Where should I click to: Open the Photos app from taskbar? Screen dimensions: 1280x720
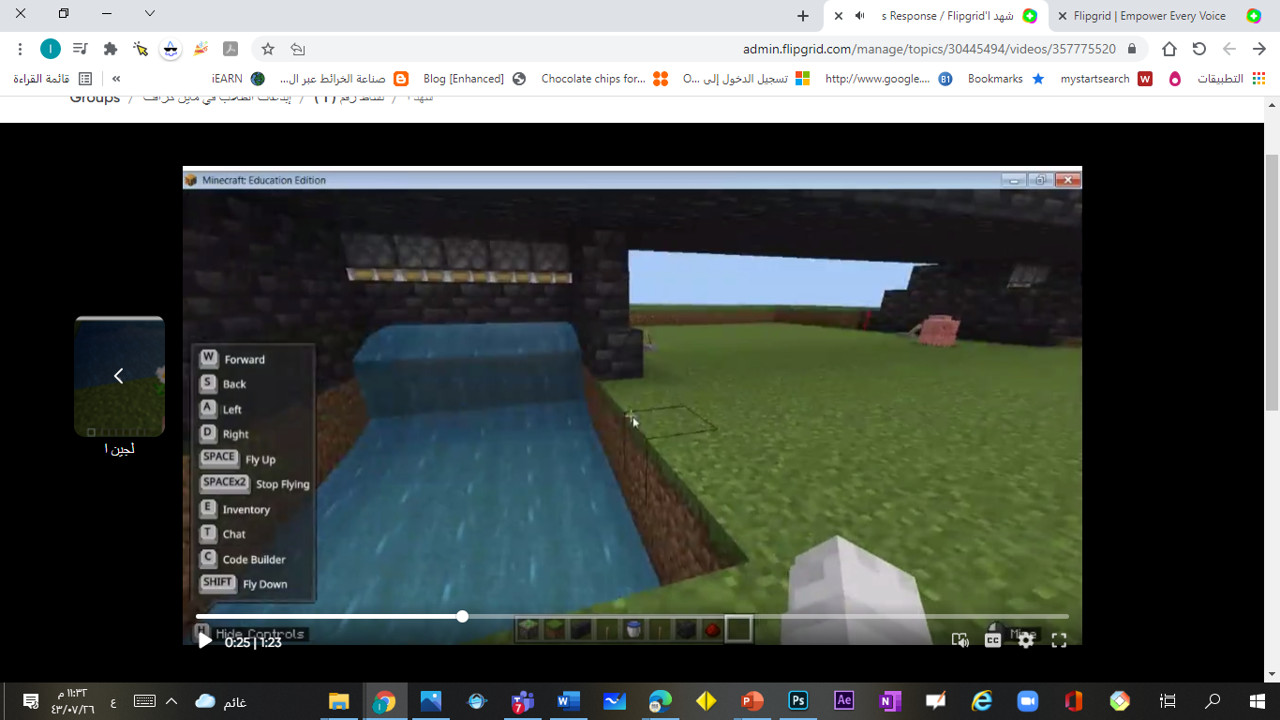tap(431, 701)
